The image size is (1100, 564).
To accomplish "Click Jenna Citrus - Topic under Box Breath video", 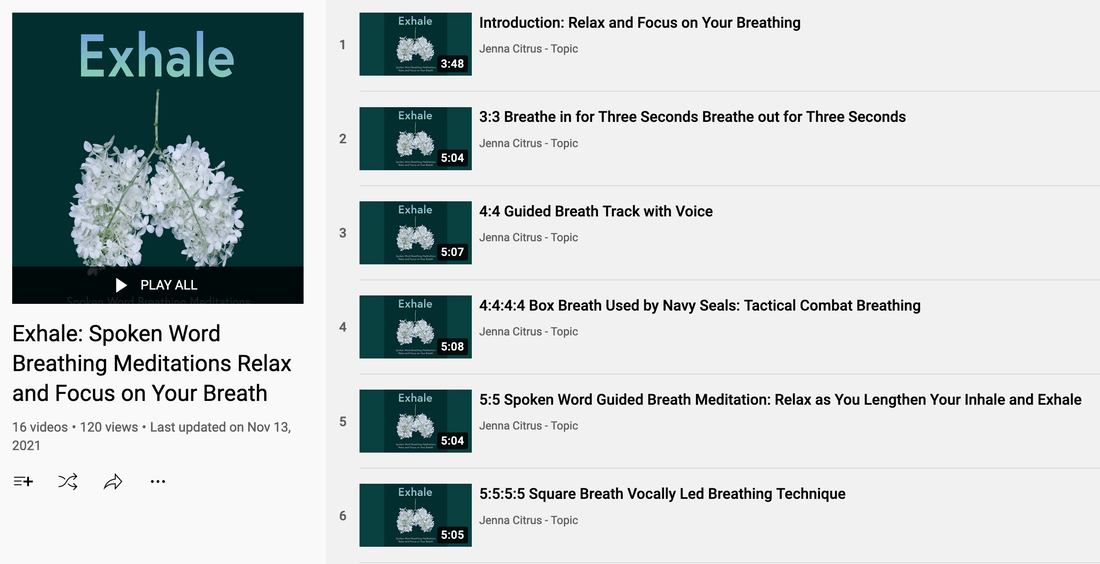I will [x=528, y=331].
